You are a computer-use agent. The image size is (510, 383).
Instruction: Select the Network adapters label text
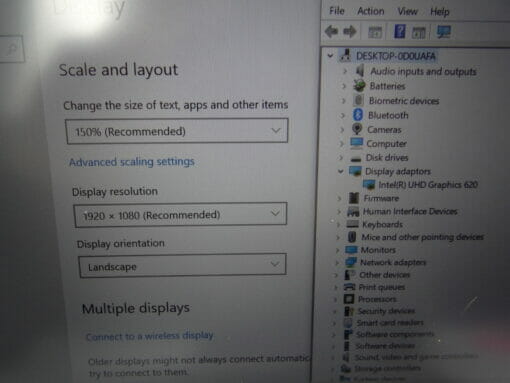393,263
